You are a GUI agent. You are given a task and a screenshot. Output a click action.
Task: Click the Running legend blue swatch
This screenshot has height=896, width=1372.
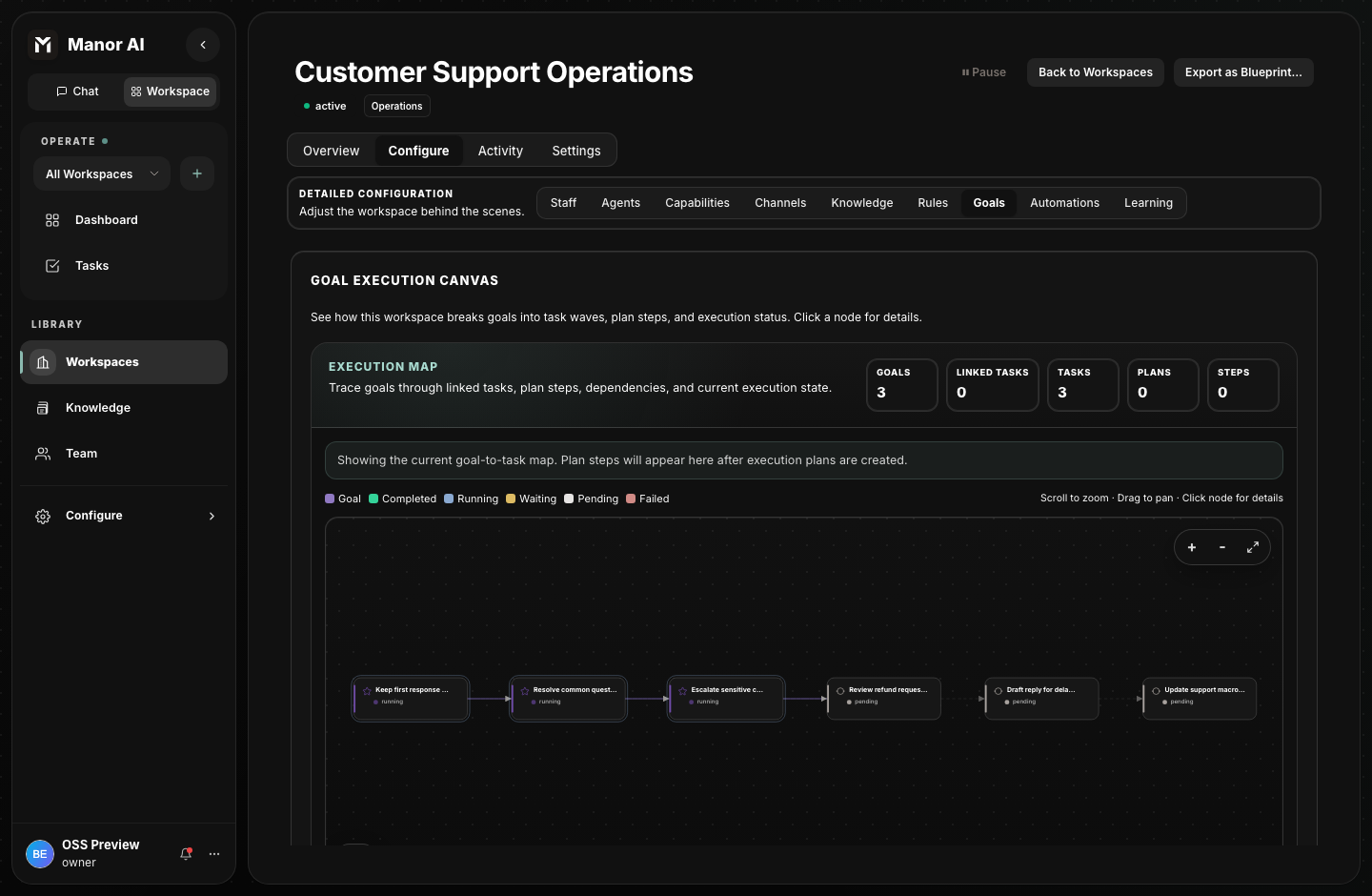[449, 499]
